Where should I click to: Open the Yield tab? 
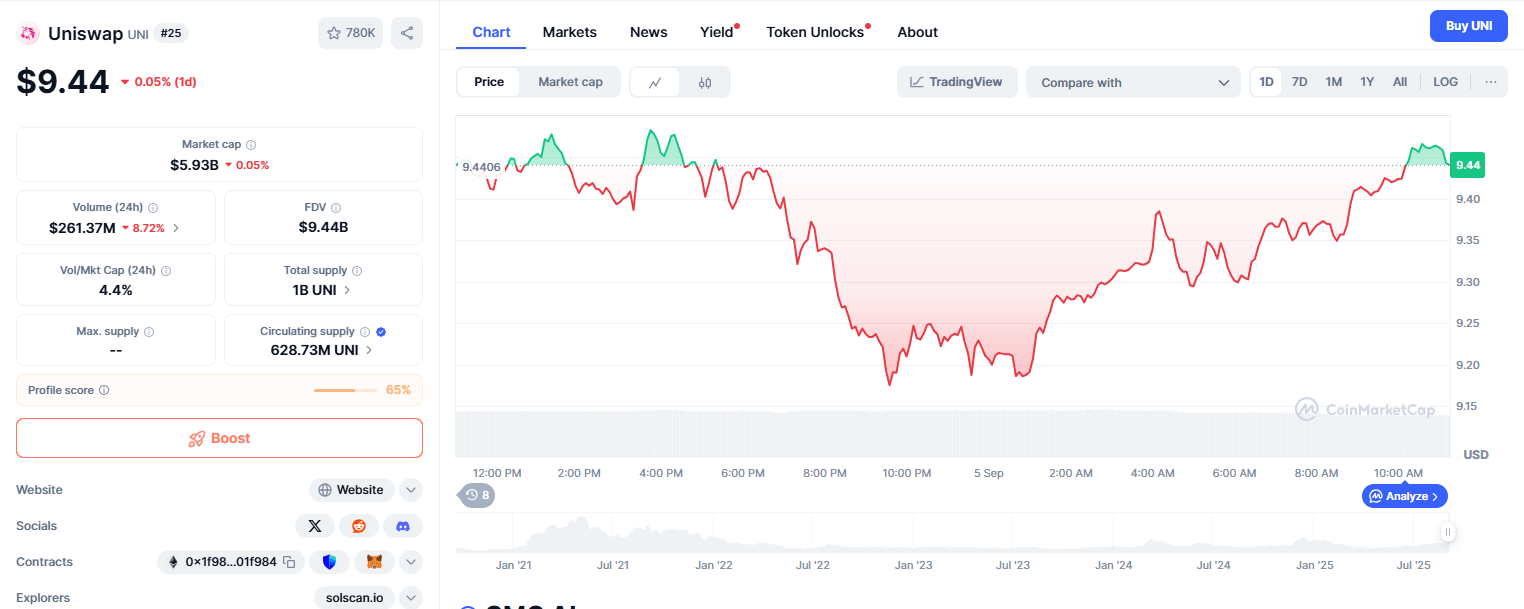pyautogui.click(x=717, y=32)
